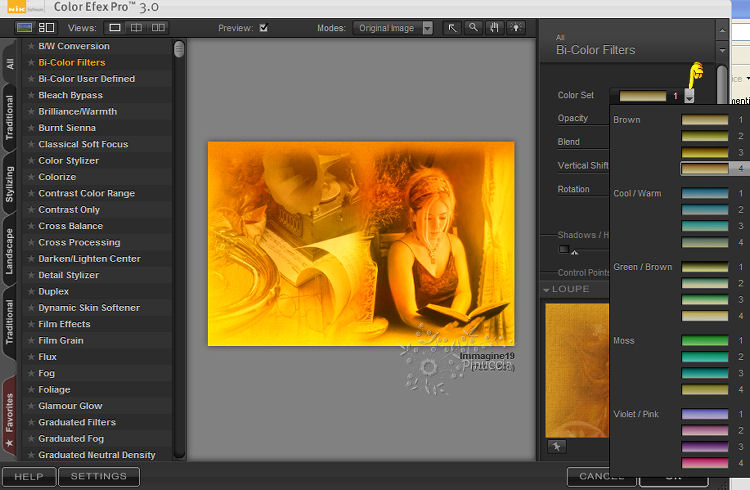Favorite the Fog filter star
The height and width of the screenshot is (490, 750).
coord(31,374)
